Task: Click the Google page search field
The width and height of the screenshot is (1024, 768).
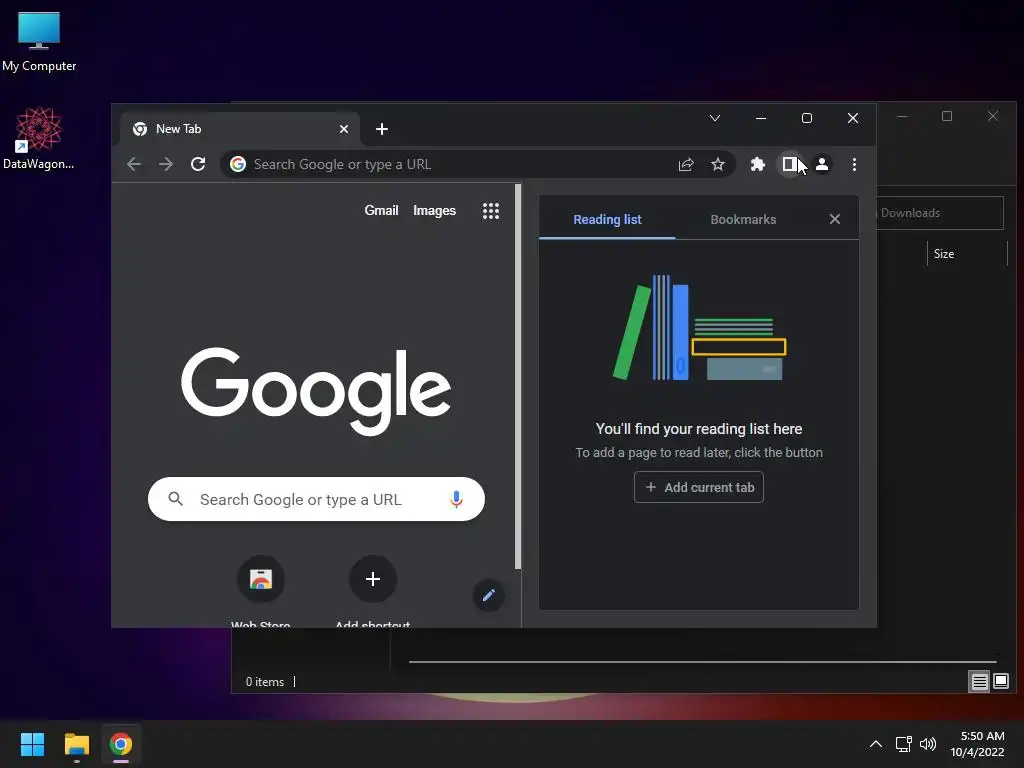Action: [x=317, y=500]
